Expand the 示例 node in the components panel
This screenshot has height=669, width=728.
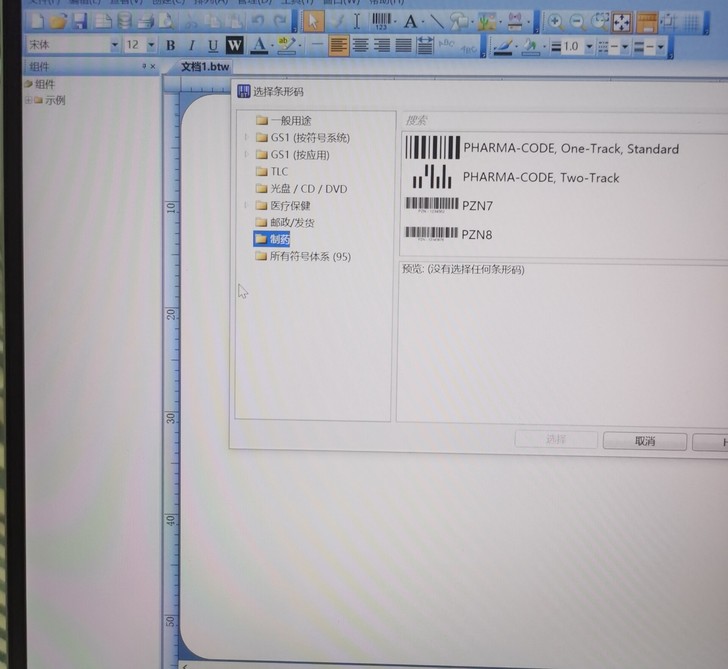pos(28,100)
